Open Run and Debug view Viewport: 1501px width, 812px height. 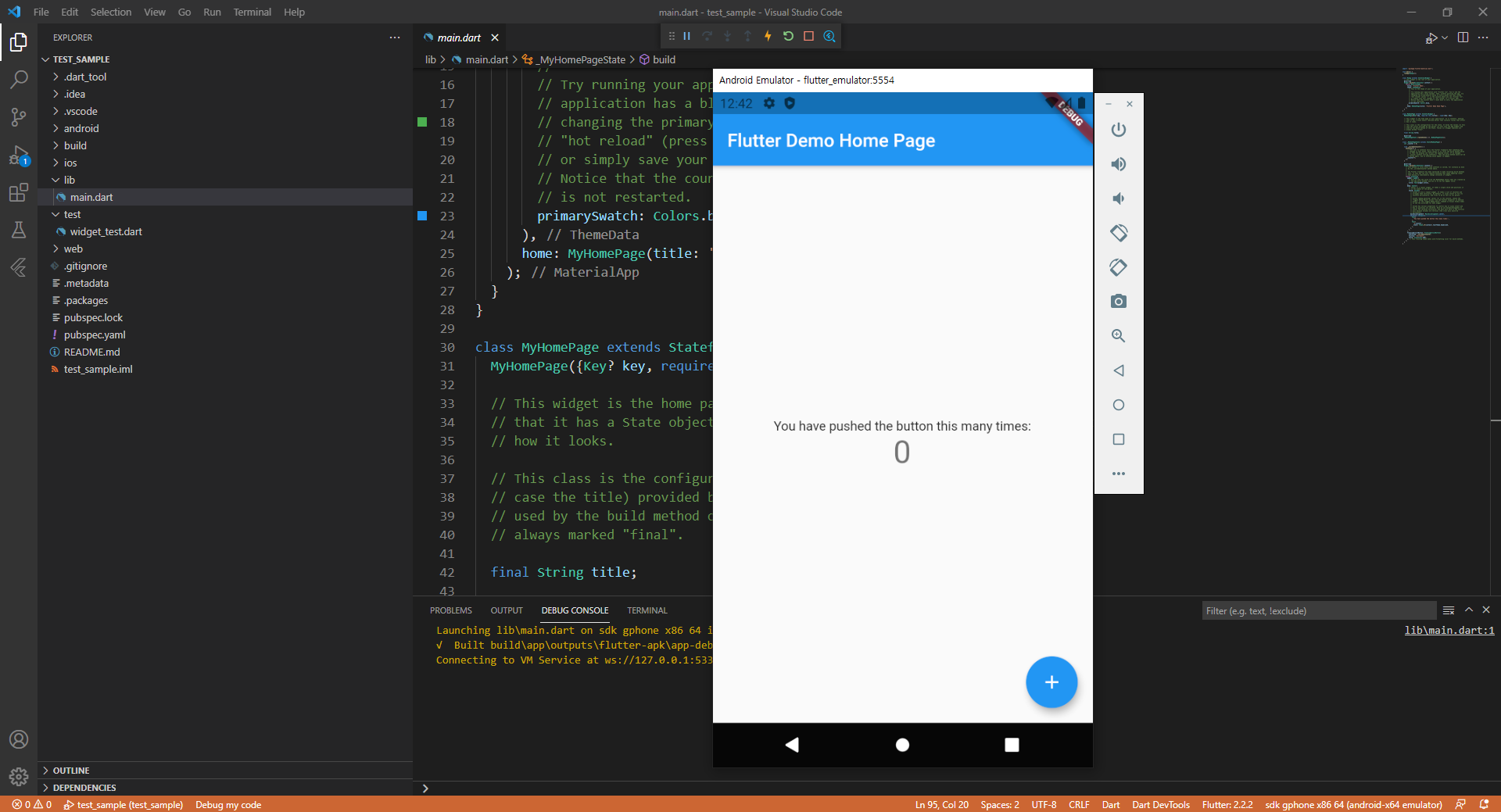click(x=19, y=155)
